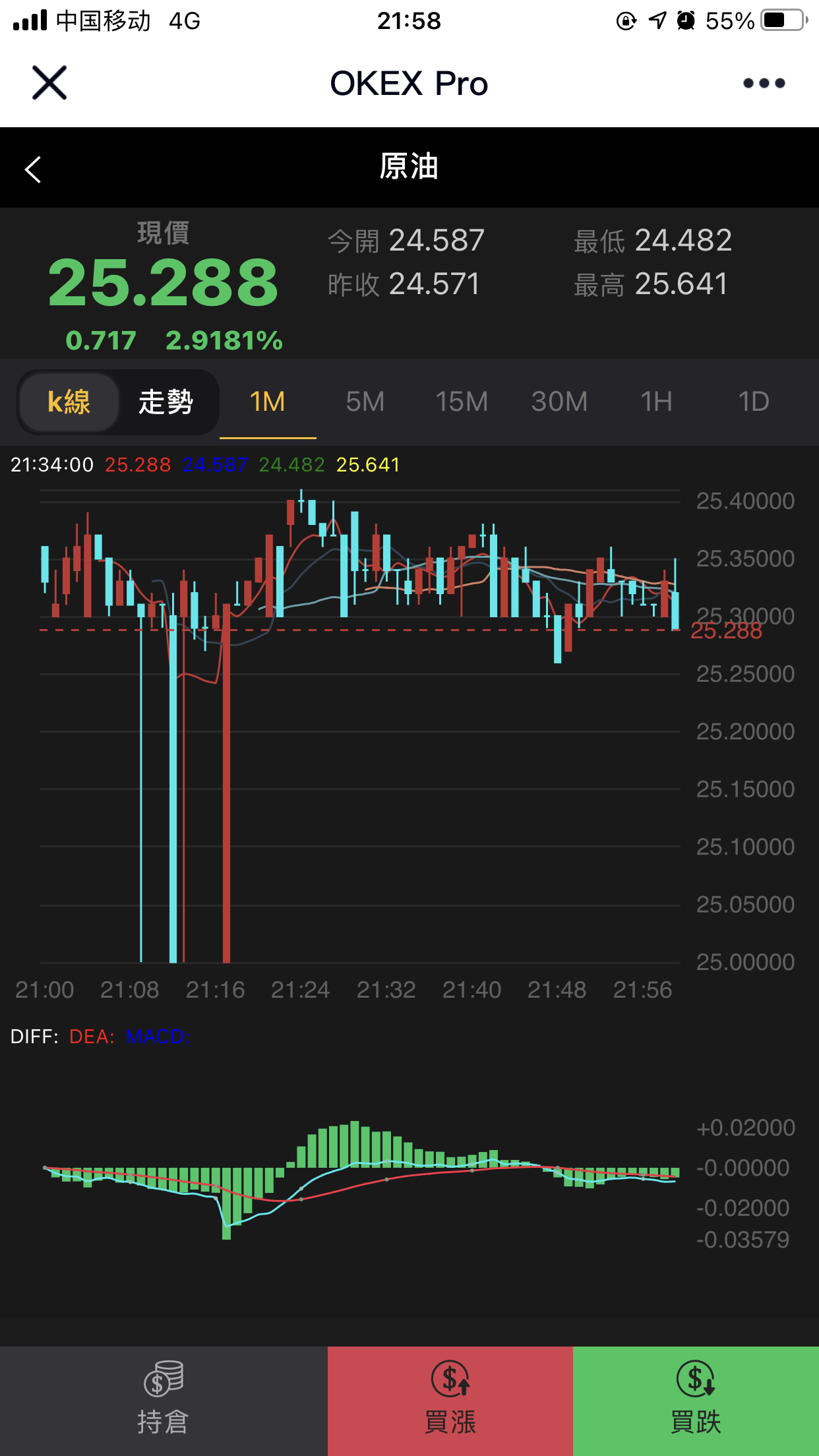
Task: Tap the red 25.288 price line marker
Action: point(726,631)
